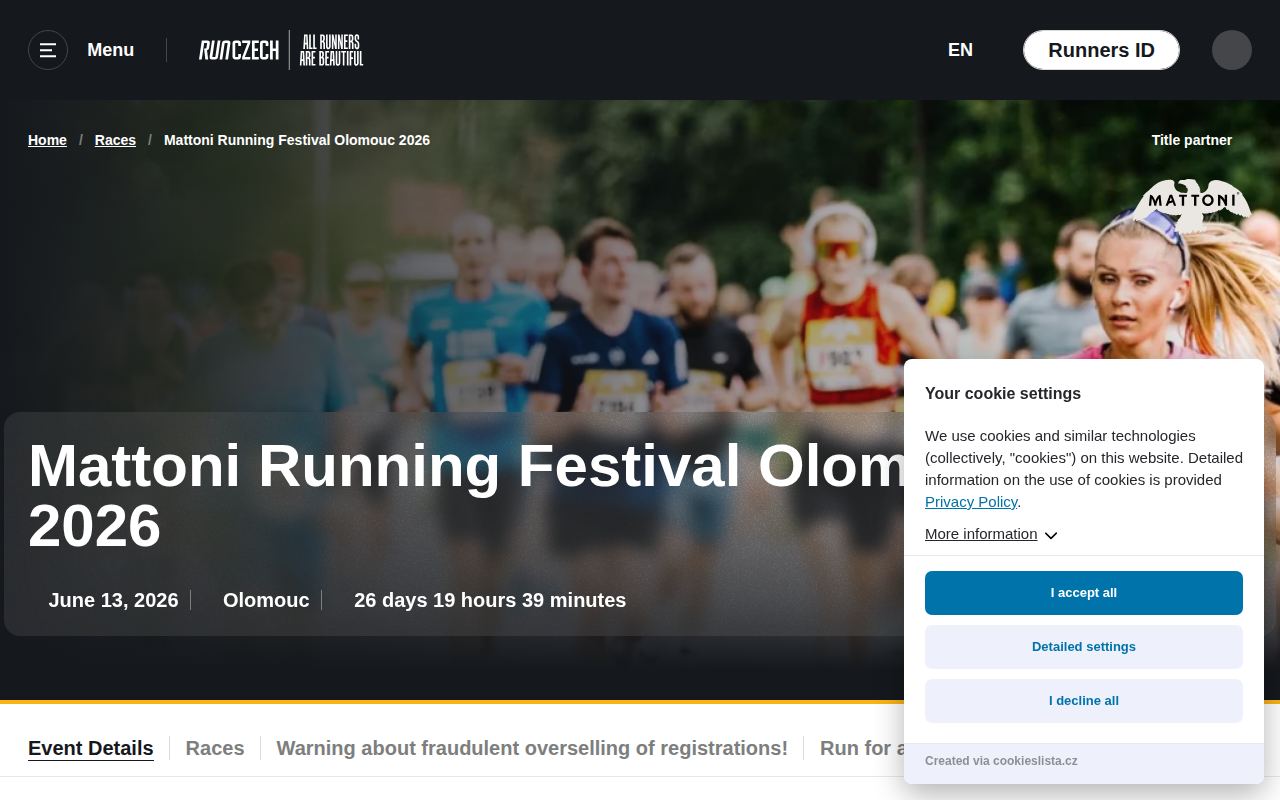This screenshot has height=800, width=1280.
Task: Go to Home breadcrumb link
Action: pos(47,140)
